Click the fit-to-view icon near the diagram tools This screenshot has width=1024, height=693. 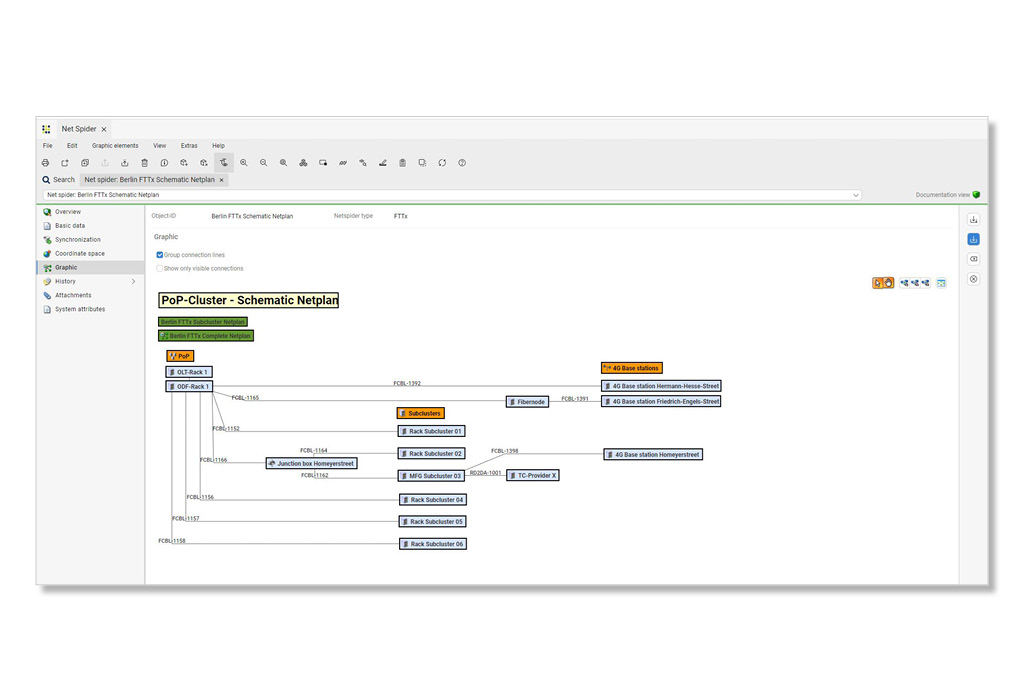[940, 283]
